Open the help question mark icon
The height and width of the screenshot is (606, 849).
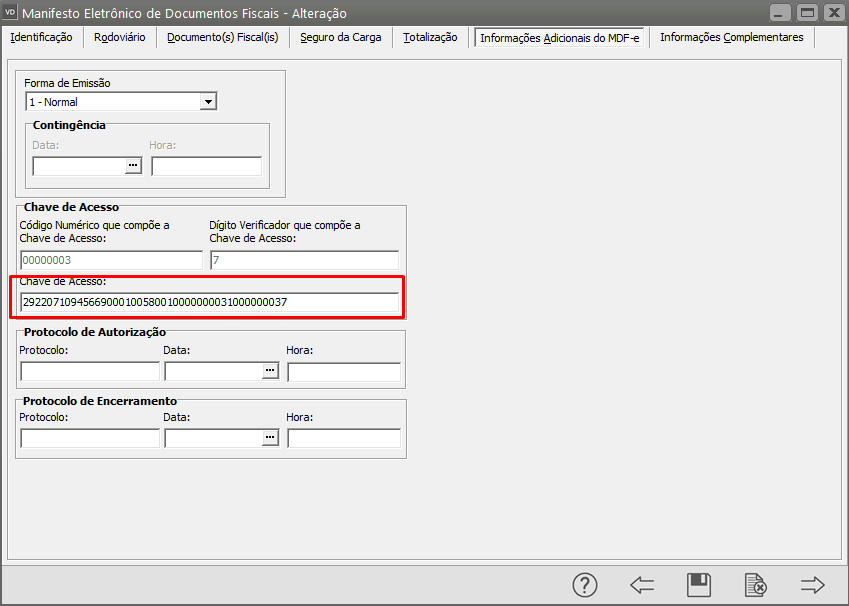(x=585, y=585)
